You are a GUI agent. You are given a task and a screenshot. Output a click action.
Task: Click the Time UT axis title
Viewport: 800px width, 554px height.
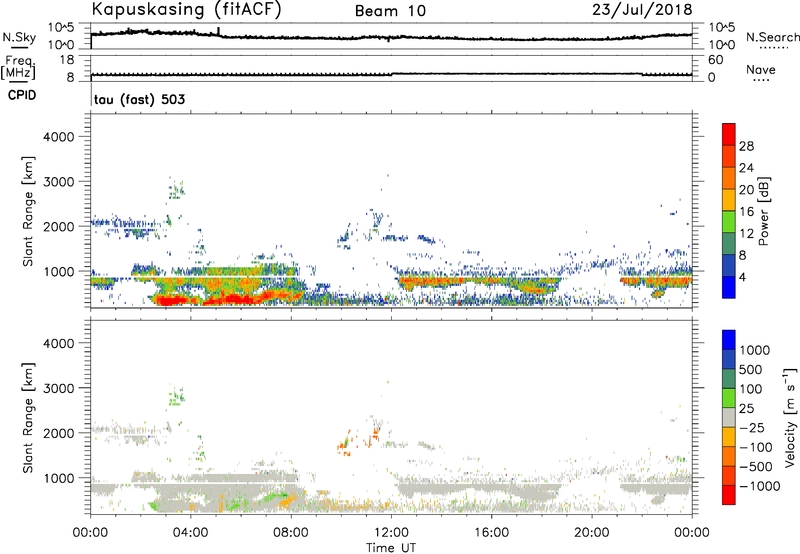point(391,547)
